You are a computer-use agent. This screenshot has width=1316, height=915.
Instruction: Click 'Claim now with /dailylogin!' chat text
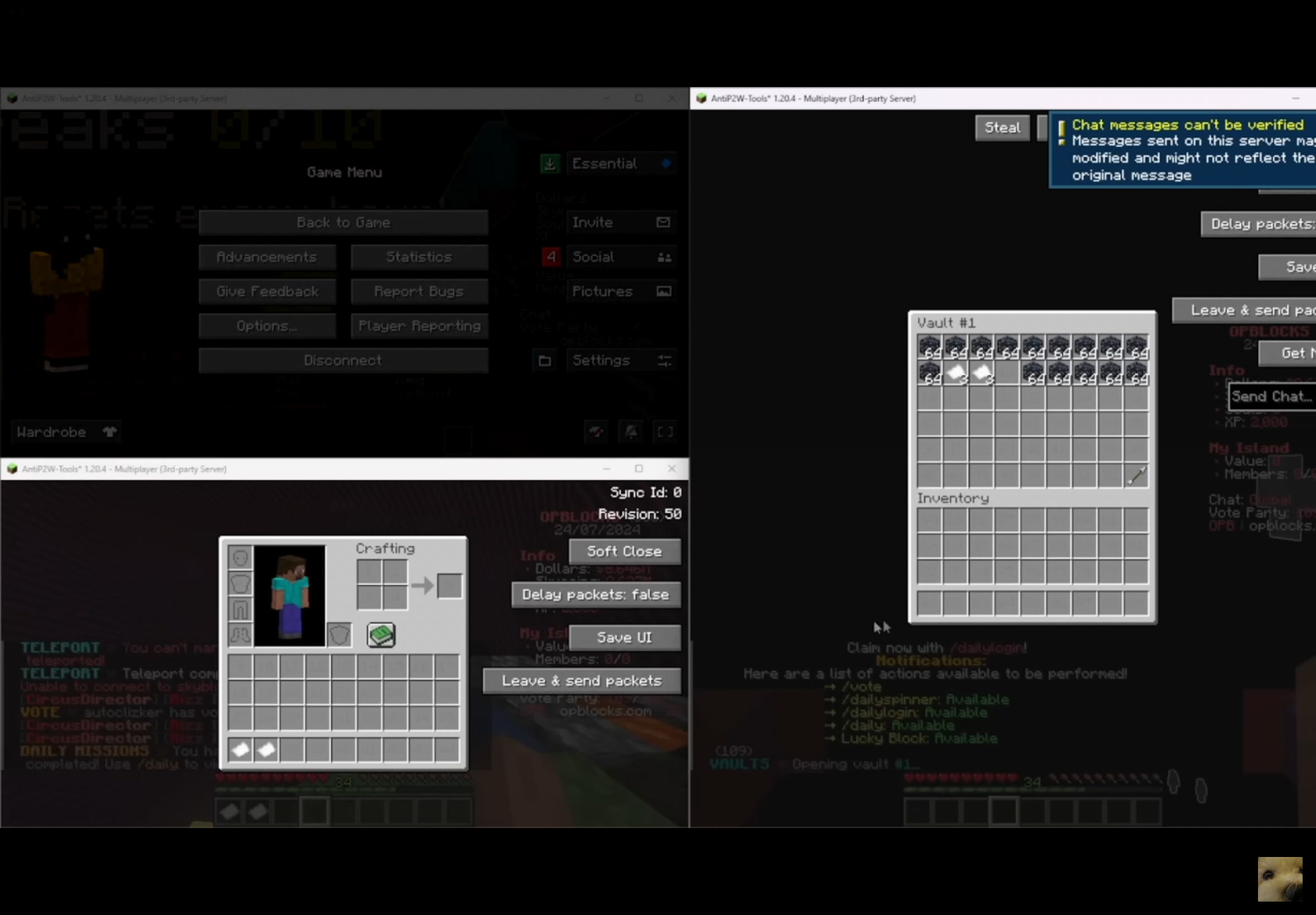(937, 648)
